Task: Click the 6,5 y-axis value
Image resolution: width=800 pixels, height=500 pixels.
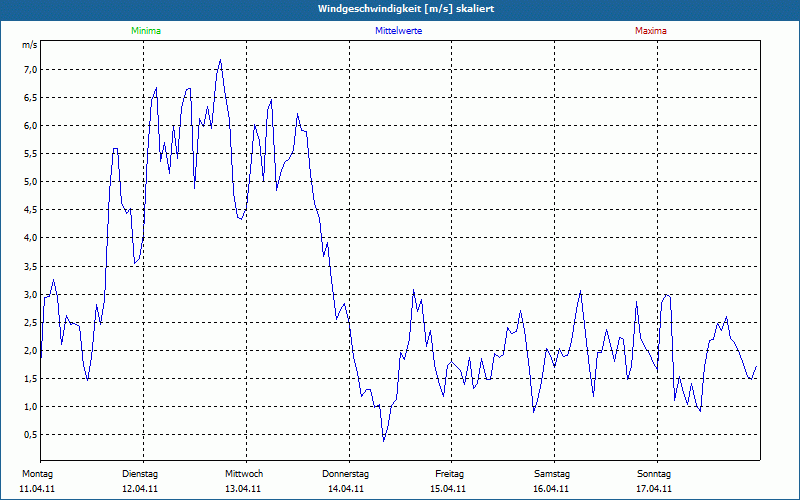Action: click(x=30, y=97)
